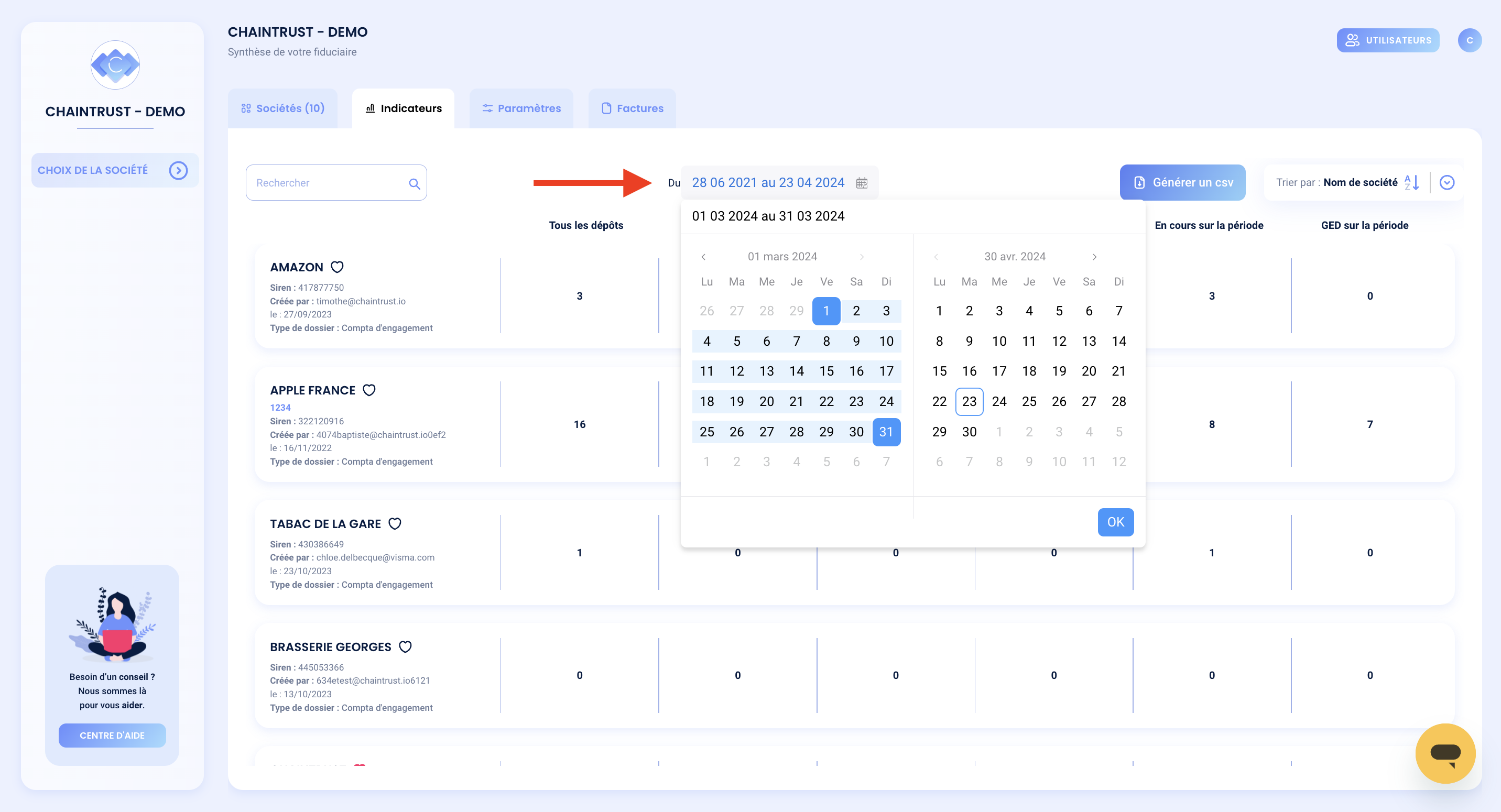Open user avatar C menu
The image size is (1501, 812).
1469,40
